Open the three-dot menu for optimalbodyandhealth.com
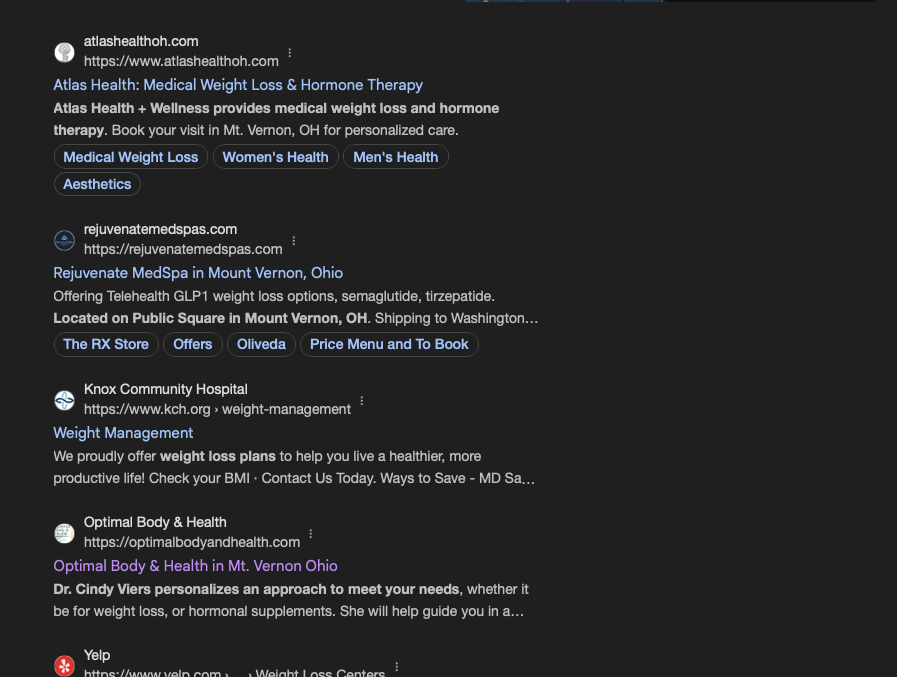This screenshot has width=897, height=677. (x=311, y=534)
